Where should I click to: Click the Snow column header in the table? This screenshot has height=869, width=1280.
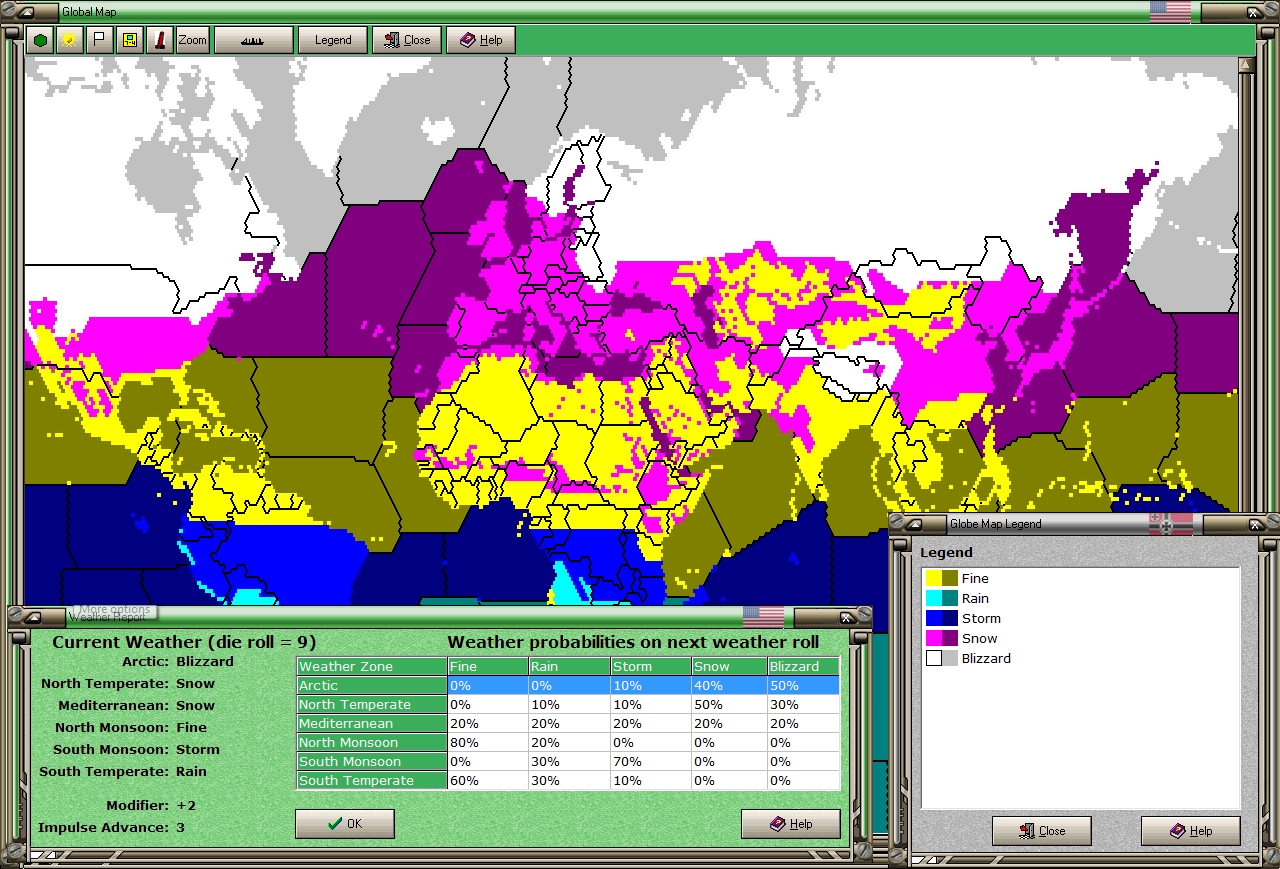[x=729, y=667]
